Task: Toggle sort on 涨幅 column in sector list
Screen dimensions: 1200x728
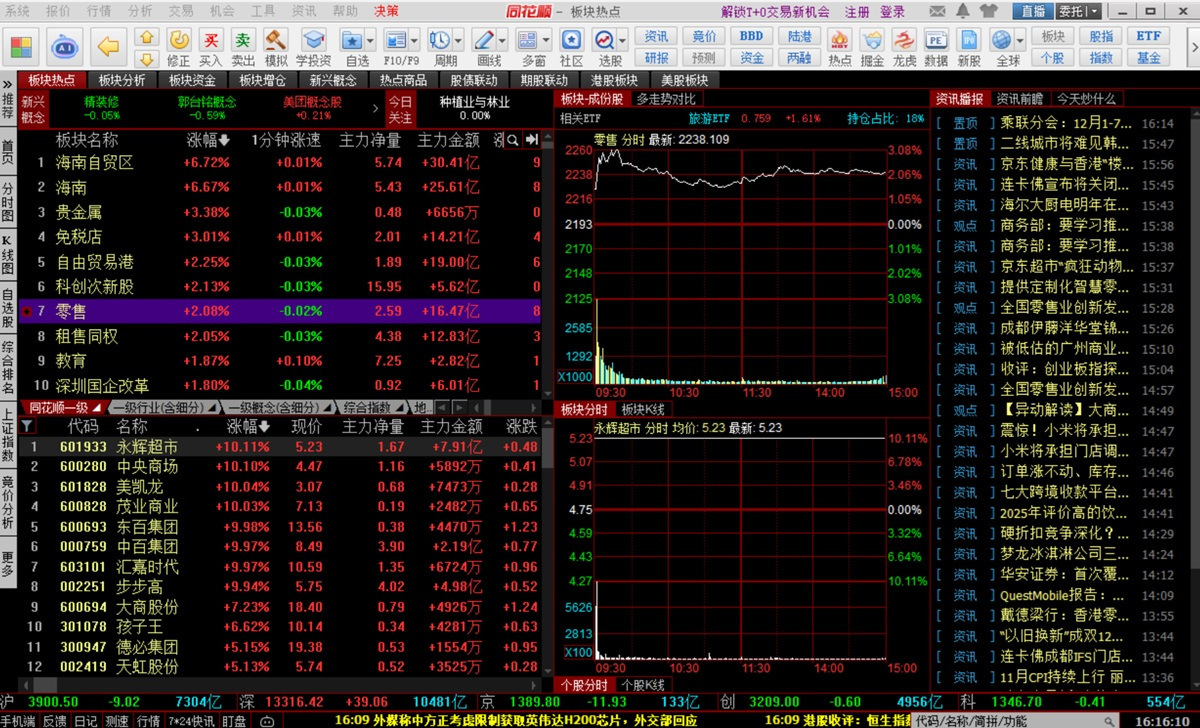Action: (208, 139)
